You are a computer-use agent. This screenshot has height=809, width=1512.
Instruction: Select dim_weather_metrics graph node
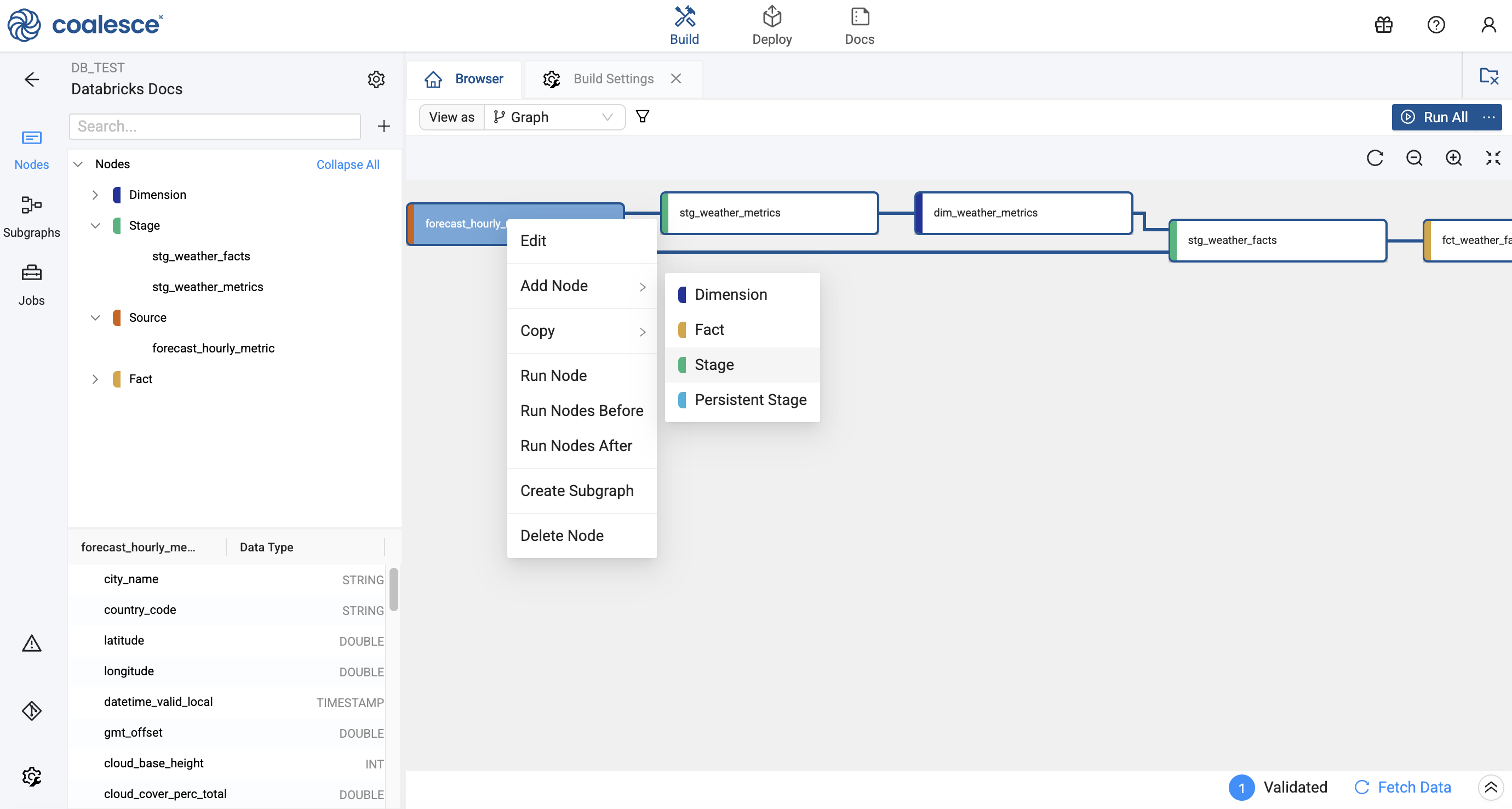[1023, 213]
